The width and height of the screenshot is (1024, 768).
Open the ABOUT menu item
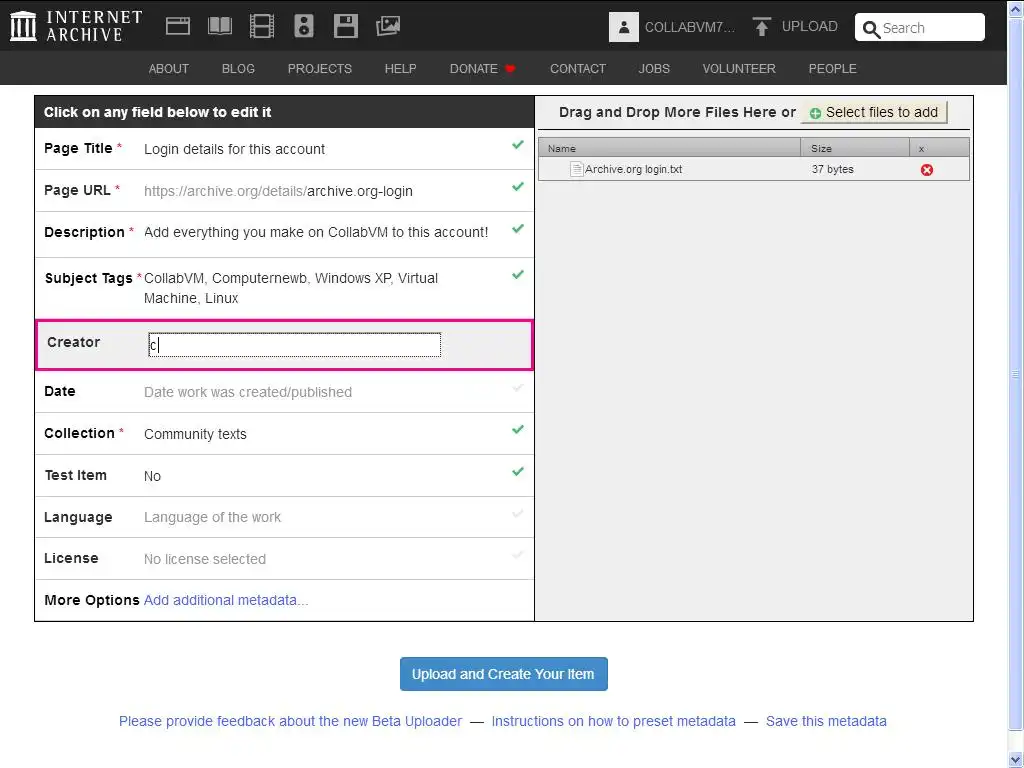[x=168, y=69]
